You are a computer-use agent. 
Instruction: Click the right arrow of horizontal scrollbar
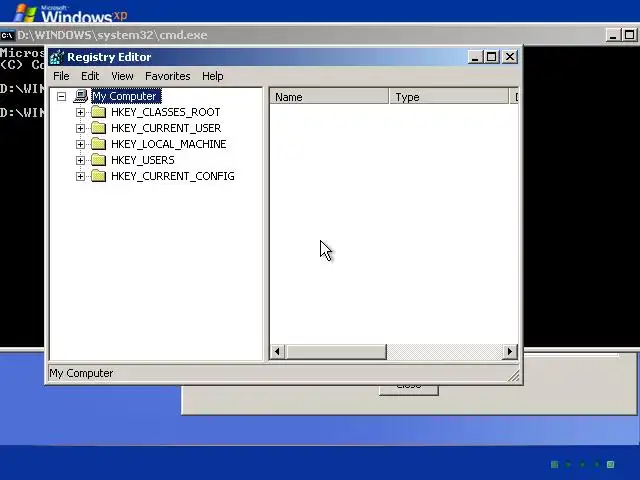pyautogui.click(x=509, y=352)
